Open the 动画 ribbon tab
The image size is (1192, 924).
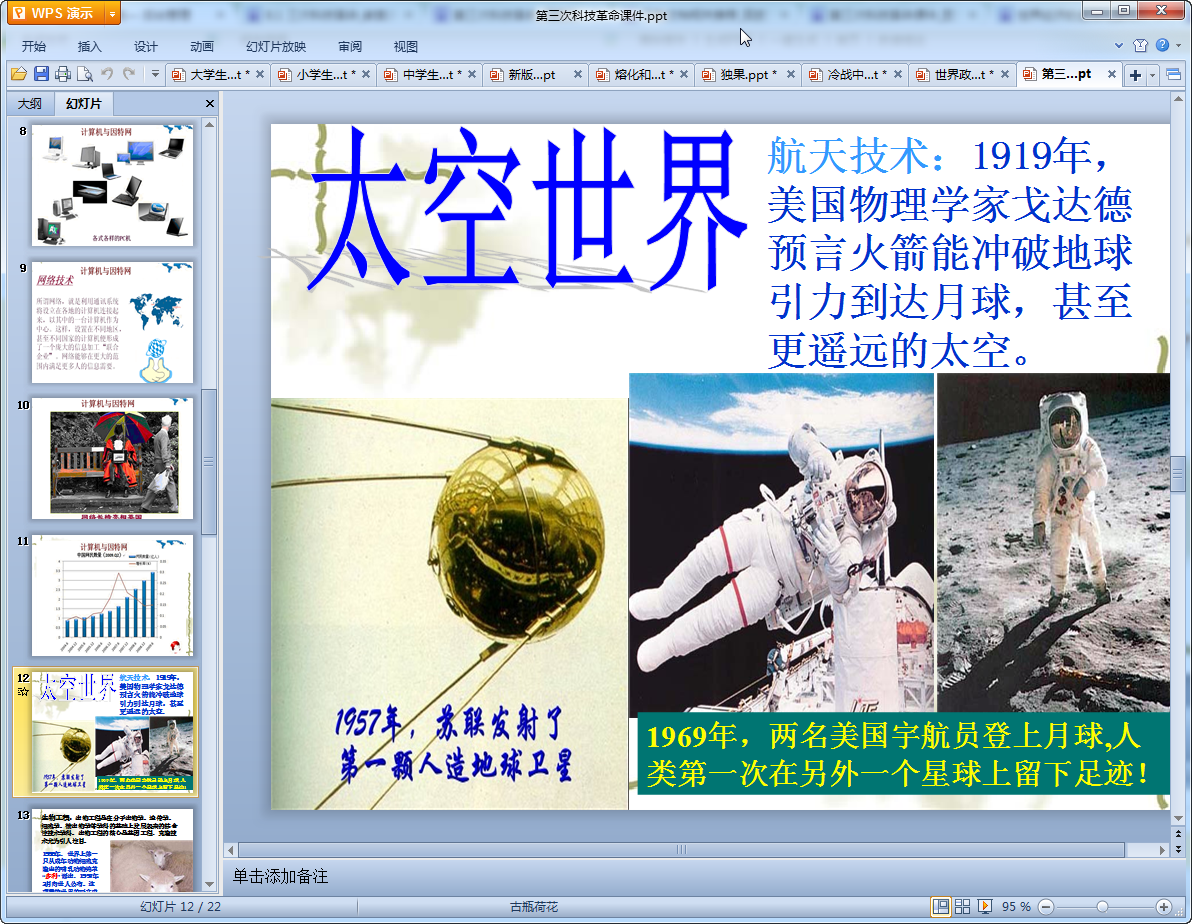point(202,46)
